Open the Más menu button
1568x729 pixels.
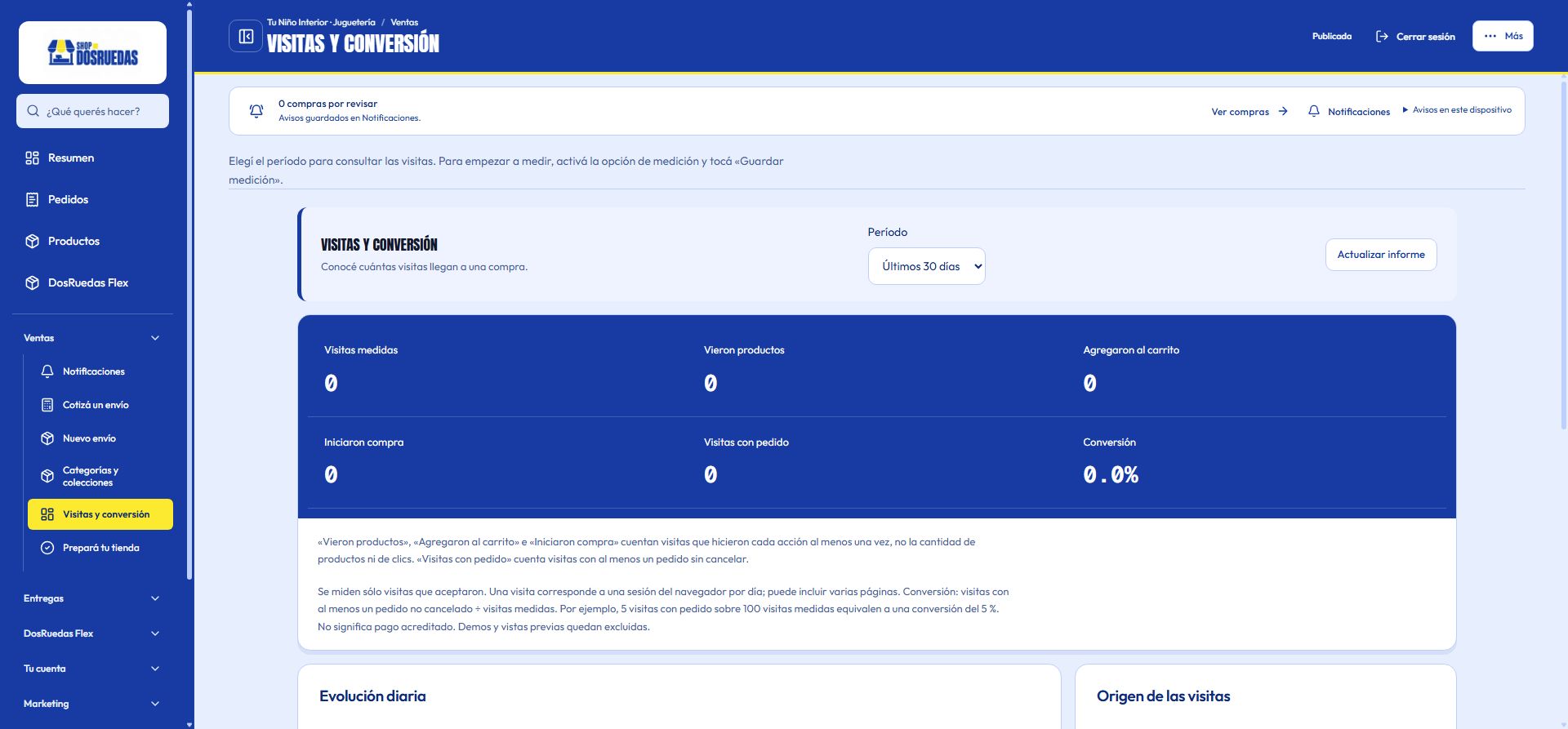coord(1503,36)
